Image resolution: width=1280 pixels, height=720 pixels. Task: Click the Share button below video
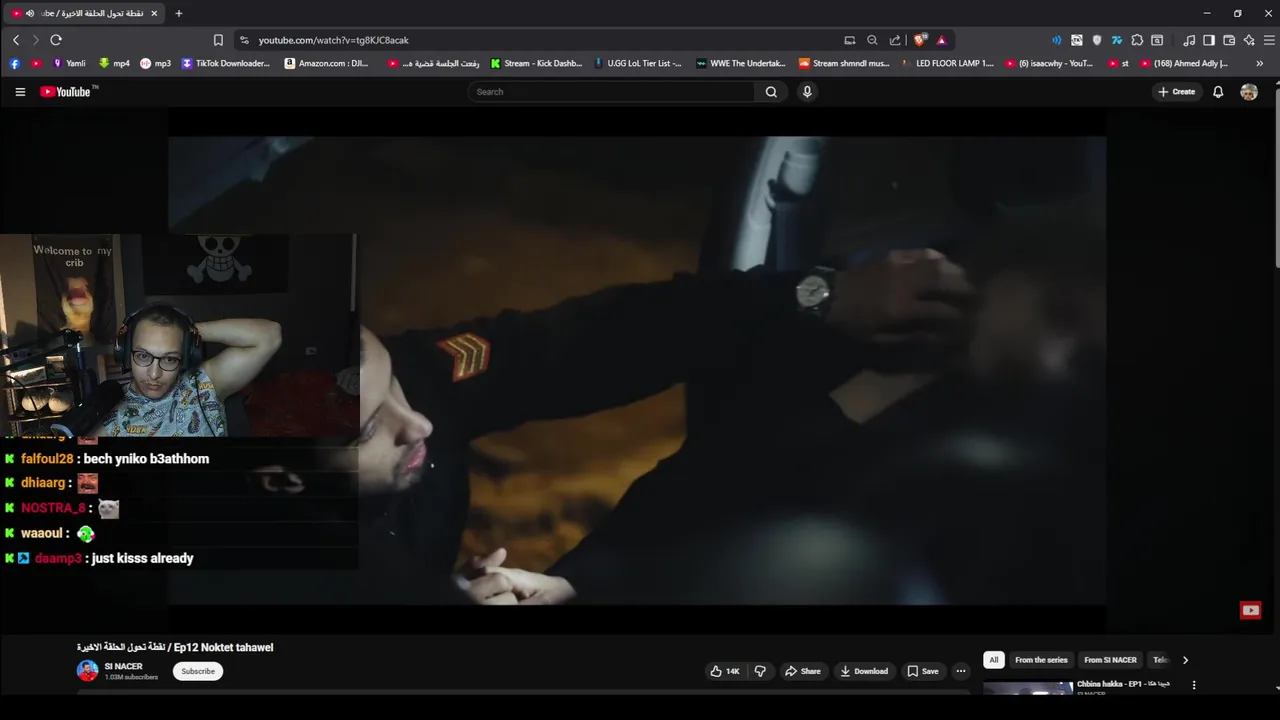pos(803,671)
